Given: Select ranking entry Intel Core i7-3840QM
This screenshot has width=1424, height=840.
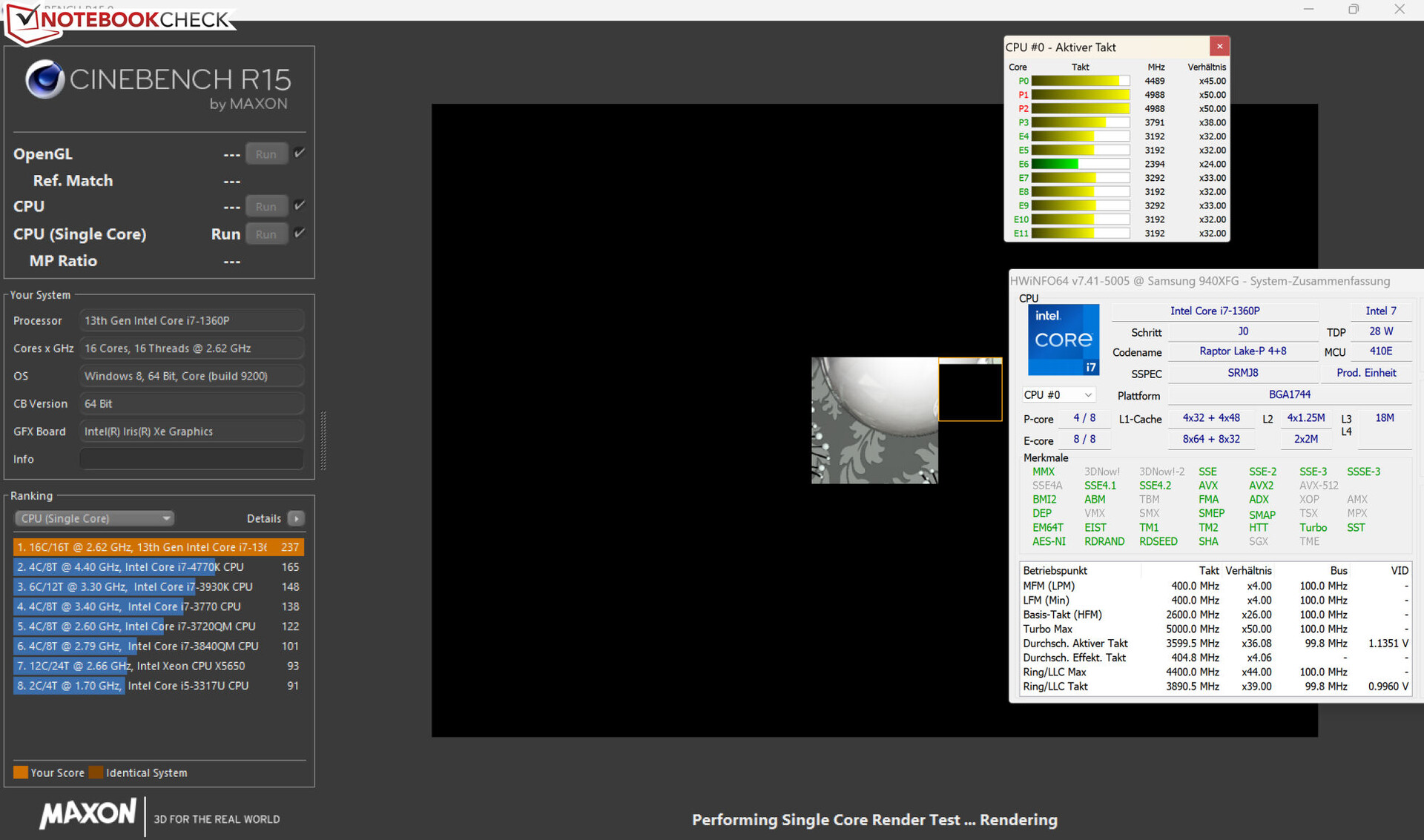Looking at the screenshot, I should point(159,646).
